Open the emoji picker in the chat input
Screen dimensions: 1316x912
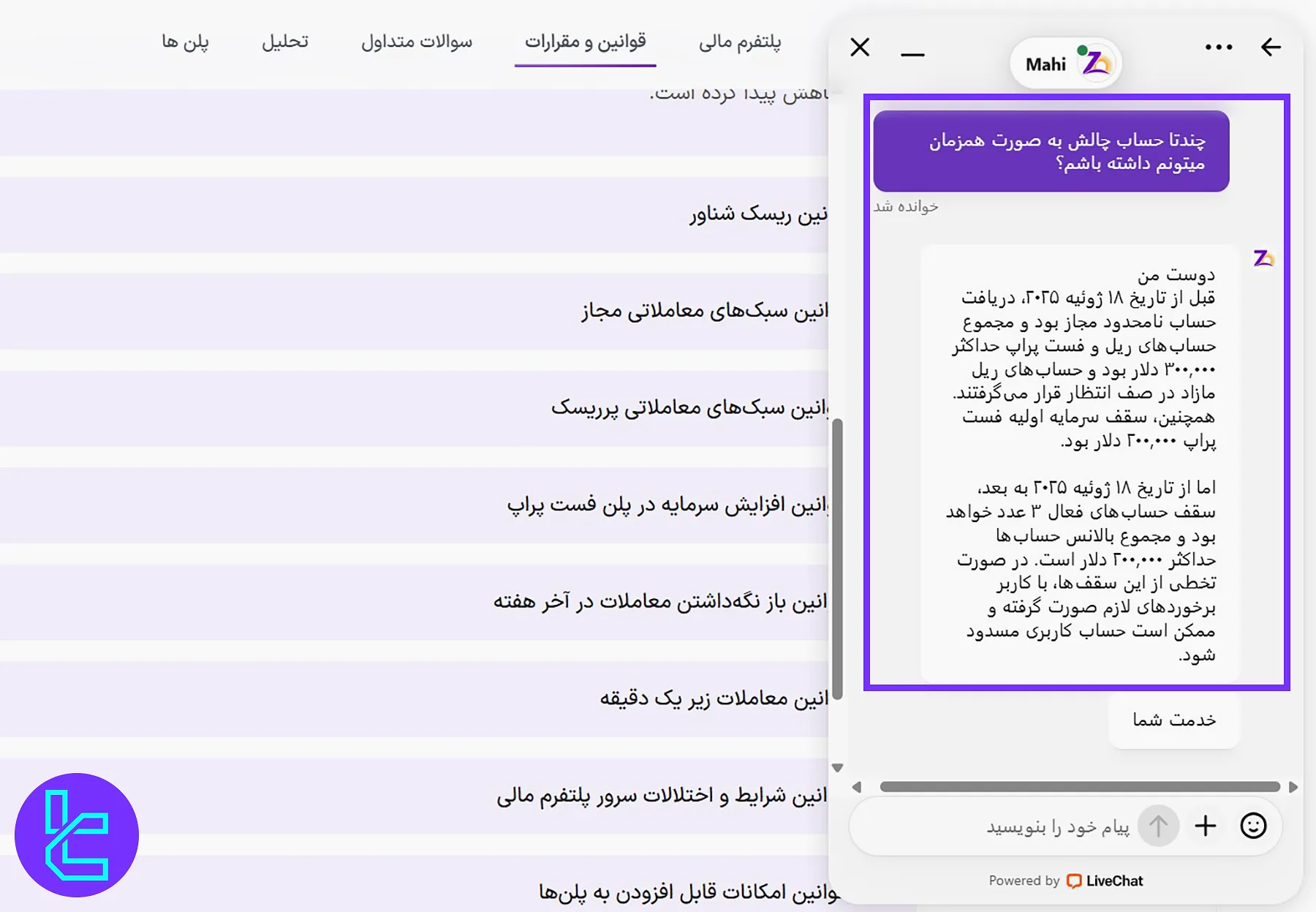click(x=1252, y=826)
